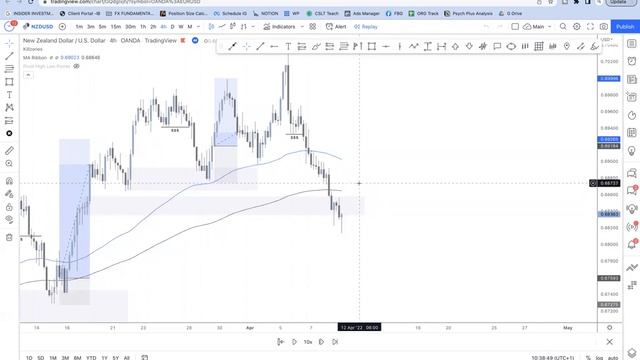The height and width of the screenshot is (360, 640).
Task: Collapse the indicator legend arrow
Action: click(x=28, y=75)
